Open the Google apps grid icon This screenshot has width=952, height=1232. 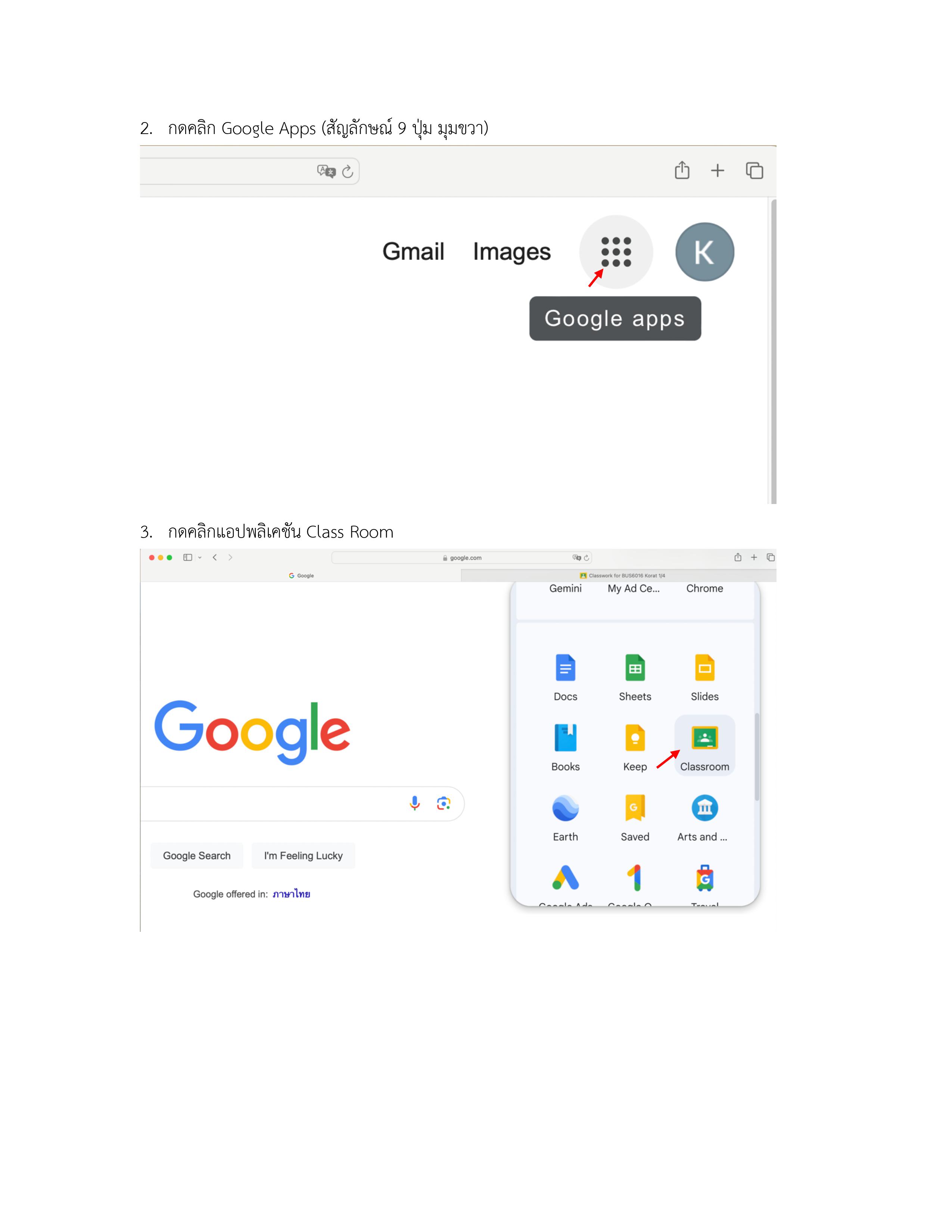point(616,252)
